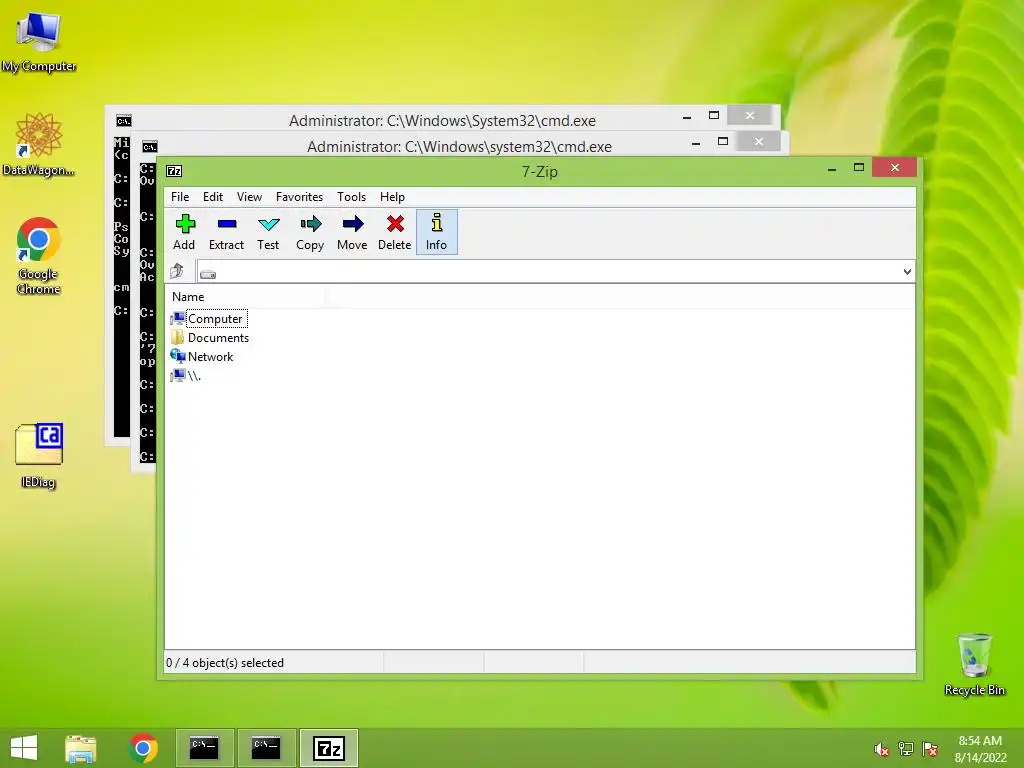Click the Test toolbar icon
Viewport: 1024px width, 768px height.
point(268,232)
